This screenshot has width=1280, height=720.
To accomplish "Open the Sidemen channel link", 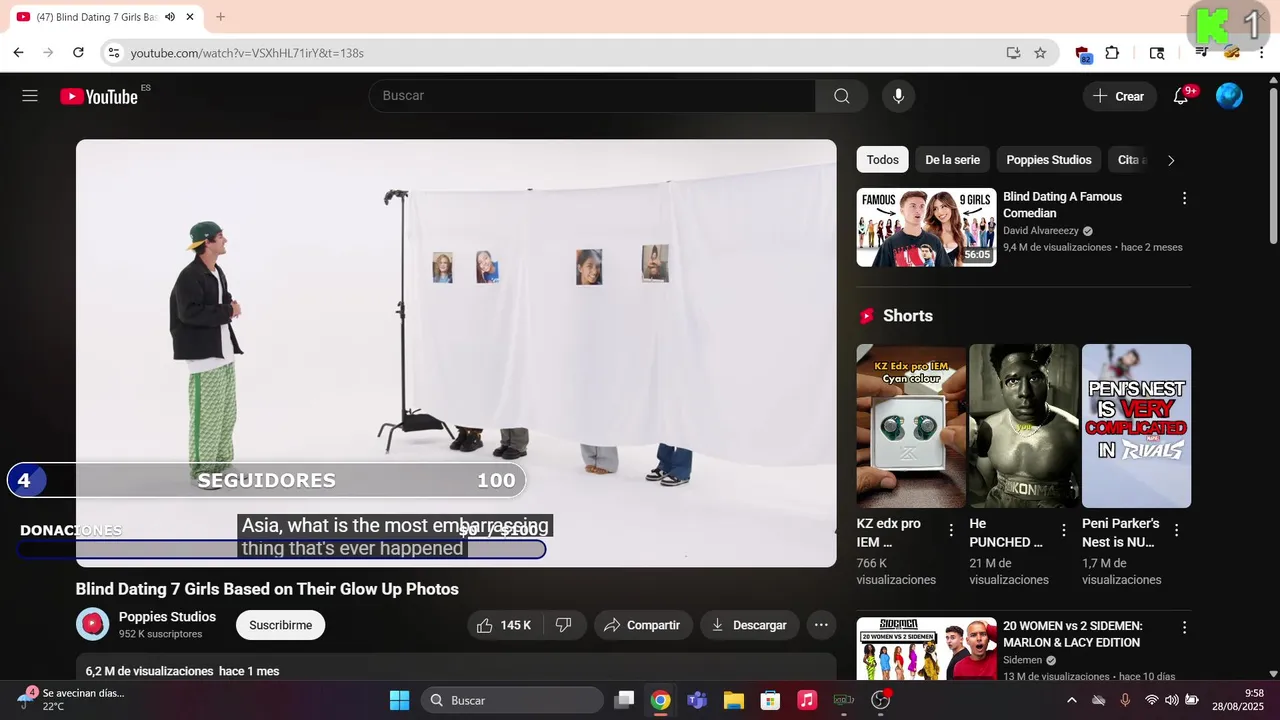I will pyautogui.click(x=1023, y=660).
